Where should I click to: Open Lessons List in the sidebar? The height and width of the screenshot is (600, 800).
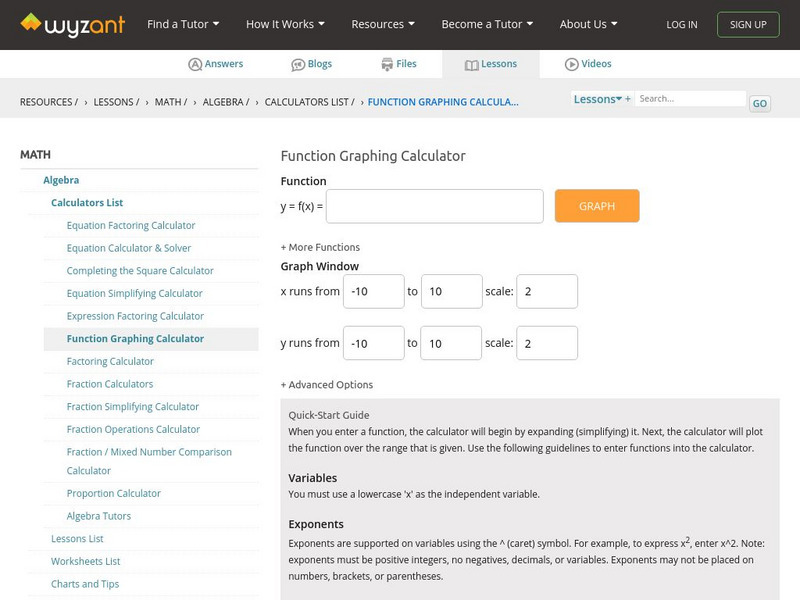click(x=77, y=539)
